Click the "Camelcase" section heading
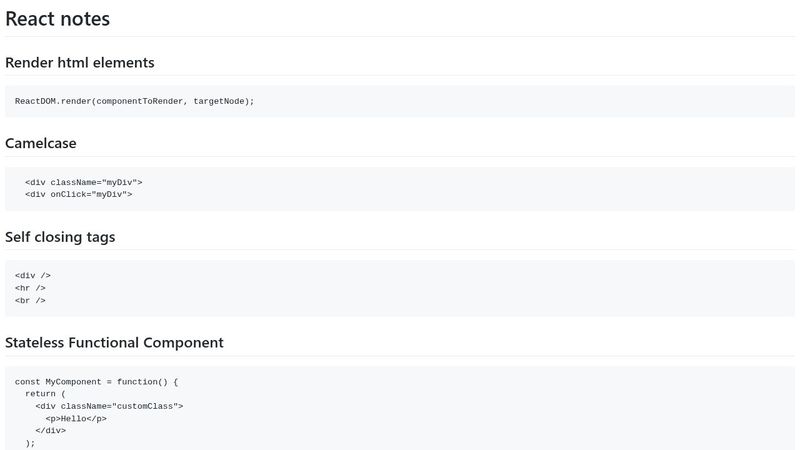 (x=41, y=143)
